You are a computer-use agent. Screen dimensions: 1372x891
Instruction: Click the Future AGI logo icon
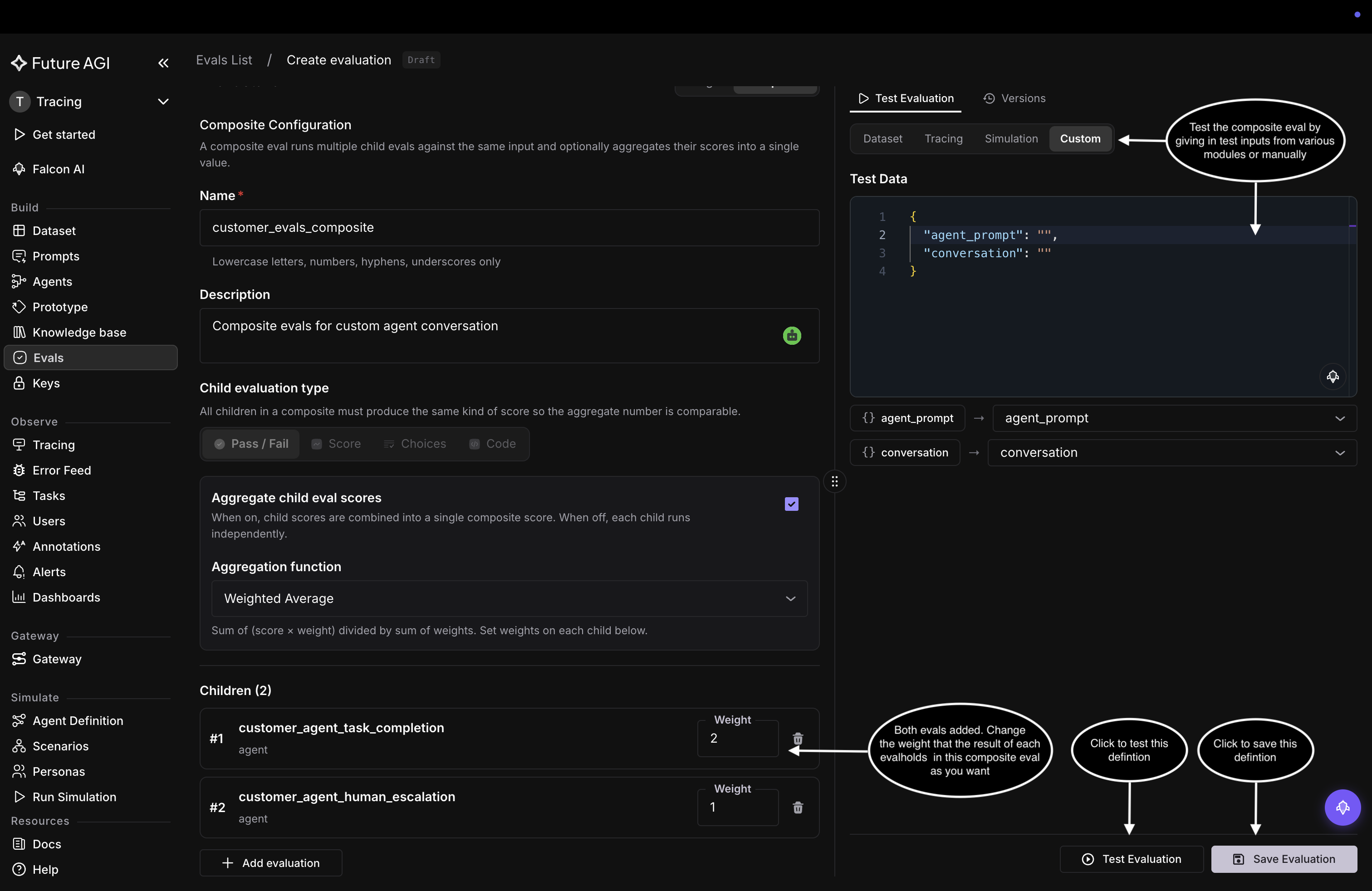19,63
